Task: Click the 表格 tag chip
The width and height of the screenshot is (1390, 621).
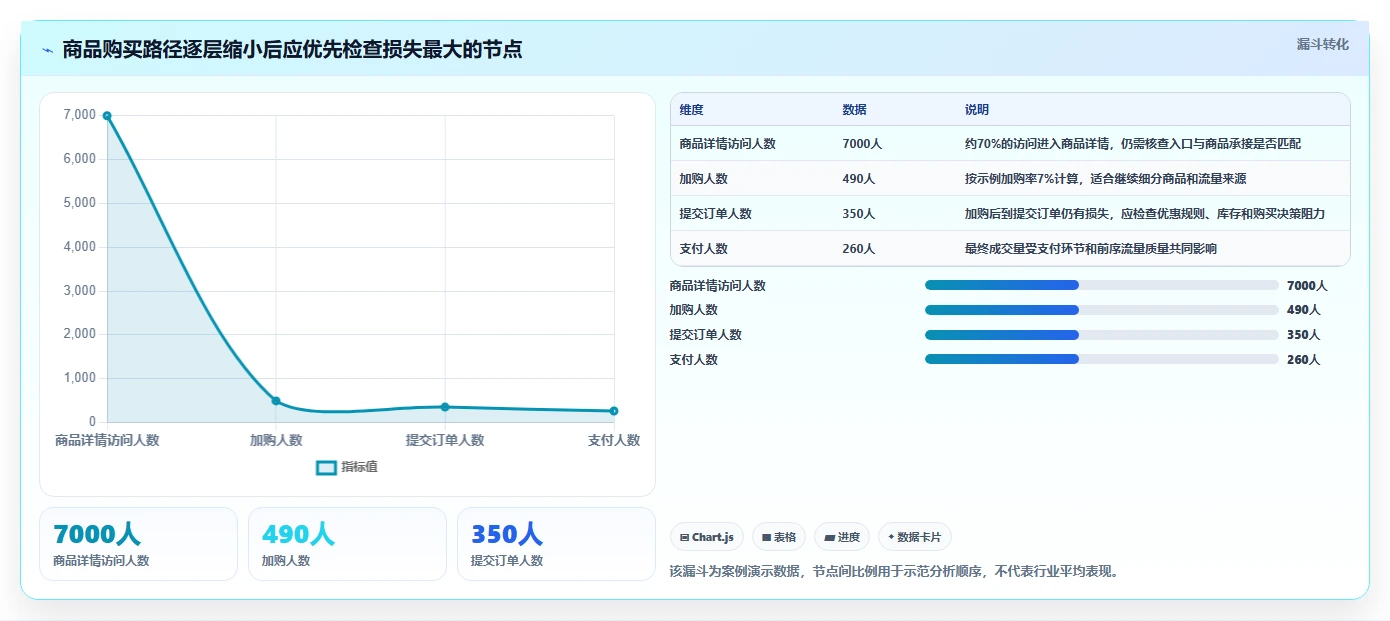Action: [778, 537]
